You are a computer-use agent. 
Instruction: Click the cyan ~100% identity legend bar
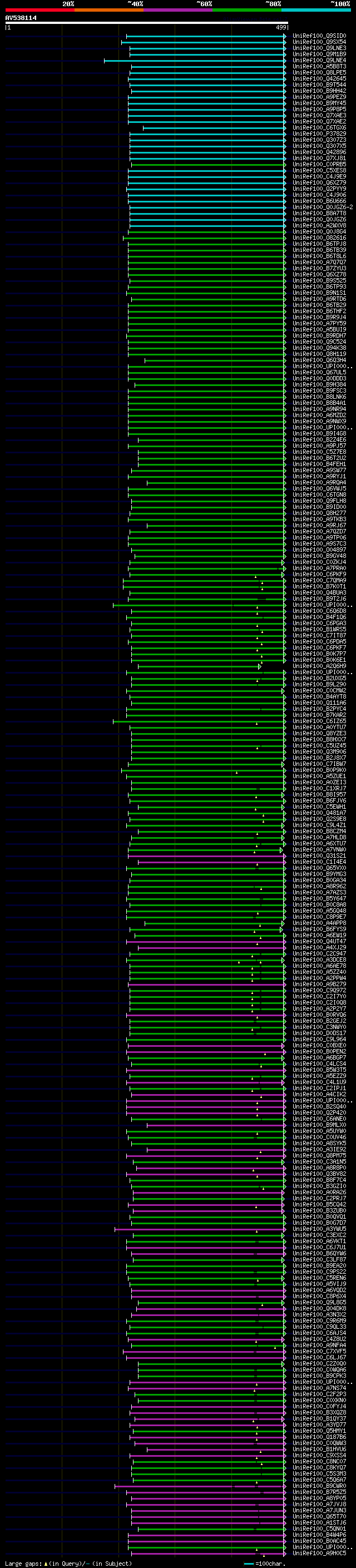coord(317,10)
